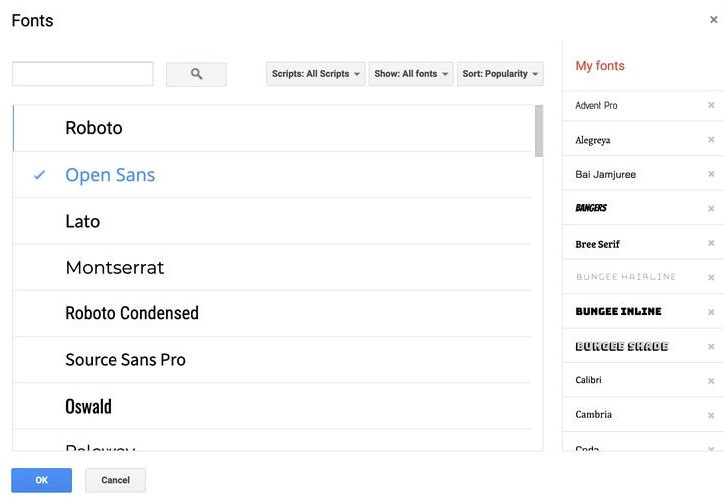Choose Bai Jamjuree in My fonts
Image resolution: width=724 pixels, height=498 pixels.
(605, 174)
